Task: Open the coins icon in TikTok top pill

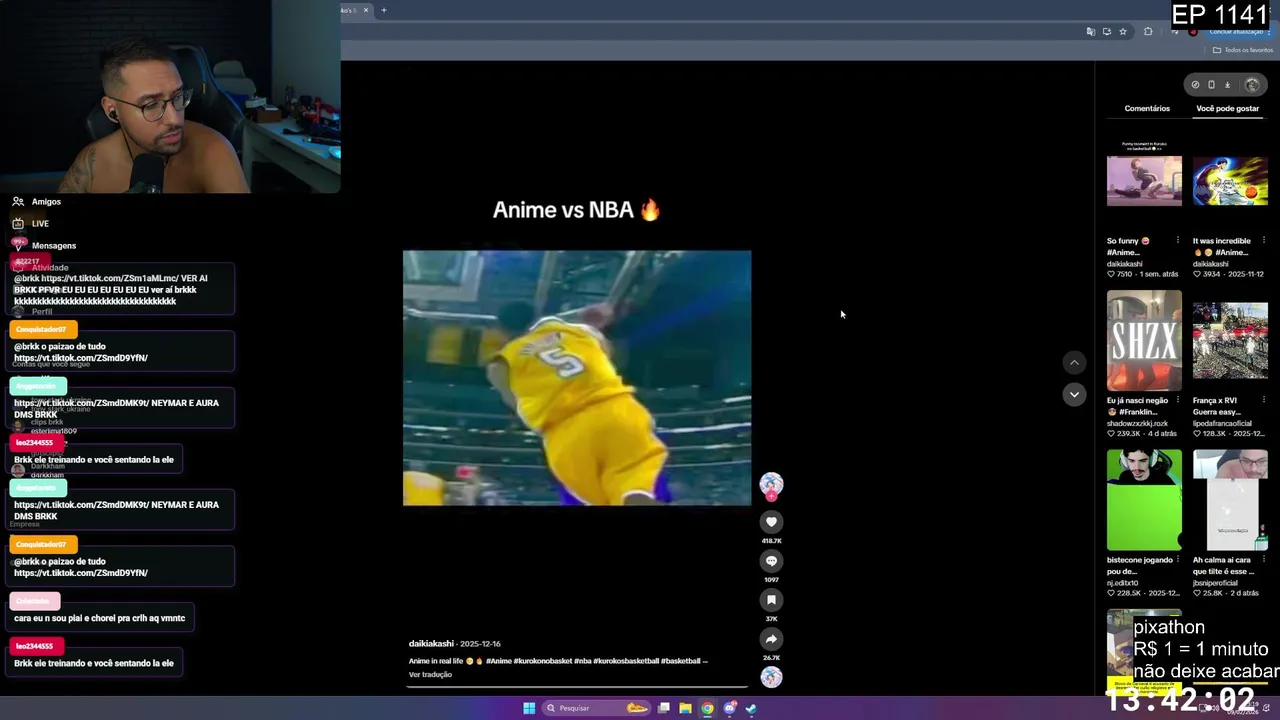Action: [1195, 85]
